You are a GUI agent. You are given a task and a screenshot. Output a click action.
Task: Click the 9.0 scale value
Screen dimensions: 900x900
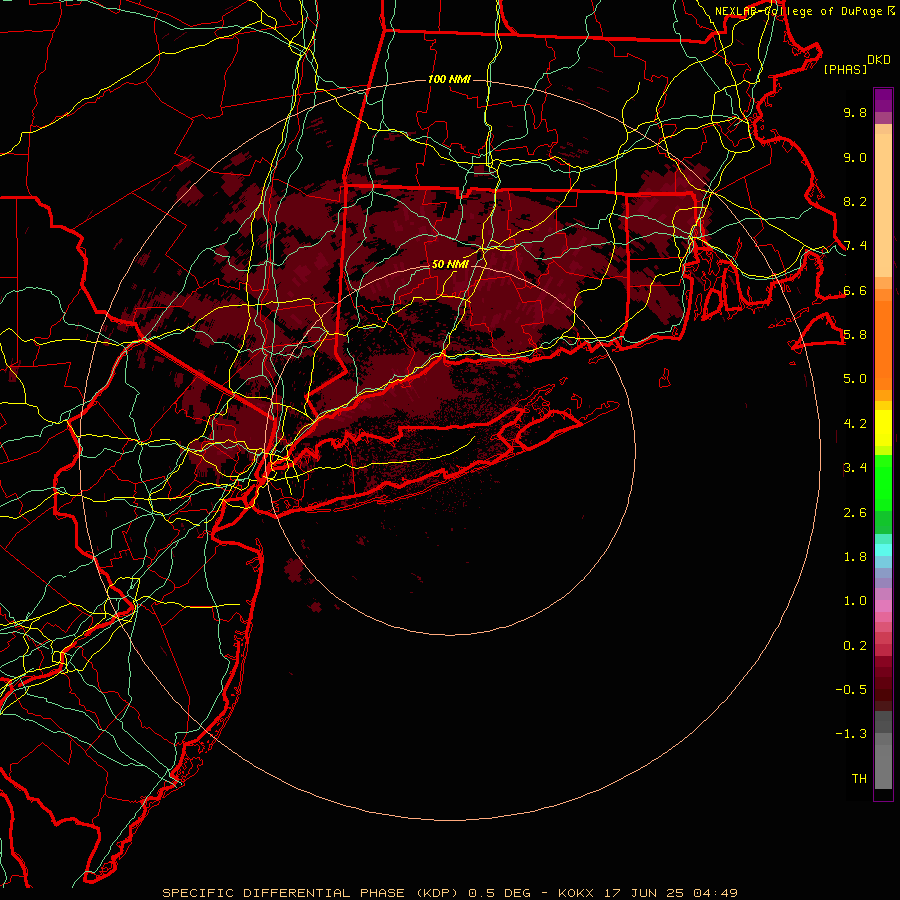pos(855,157)
